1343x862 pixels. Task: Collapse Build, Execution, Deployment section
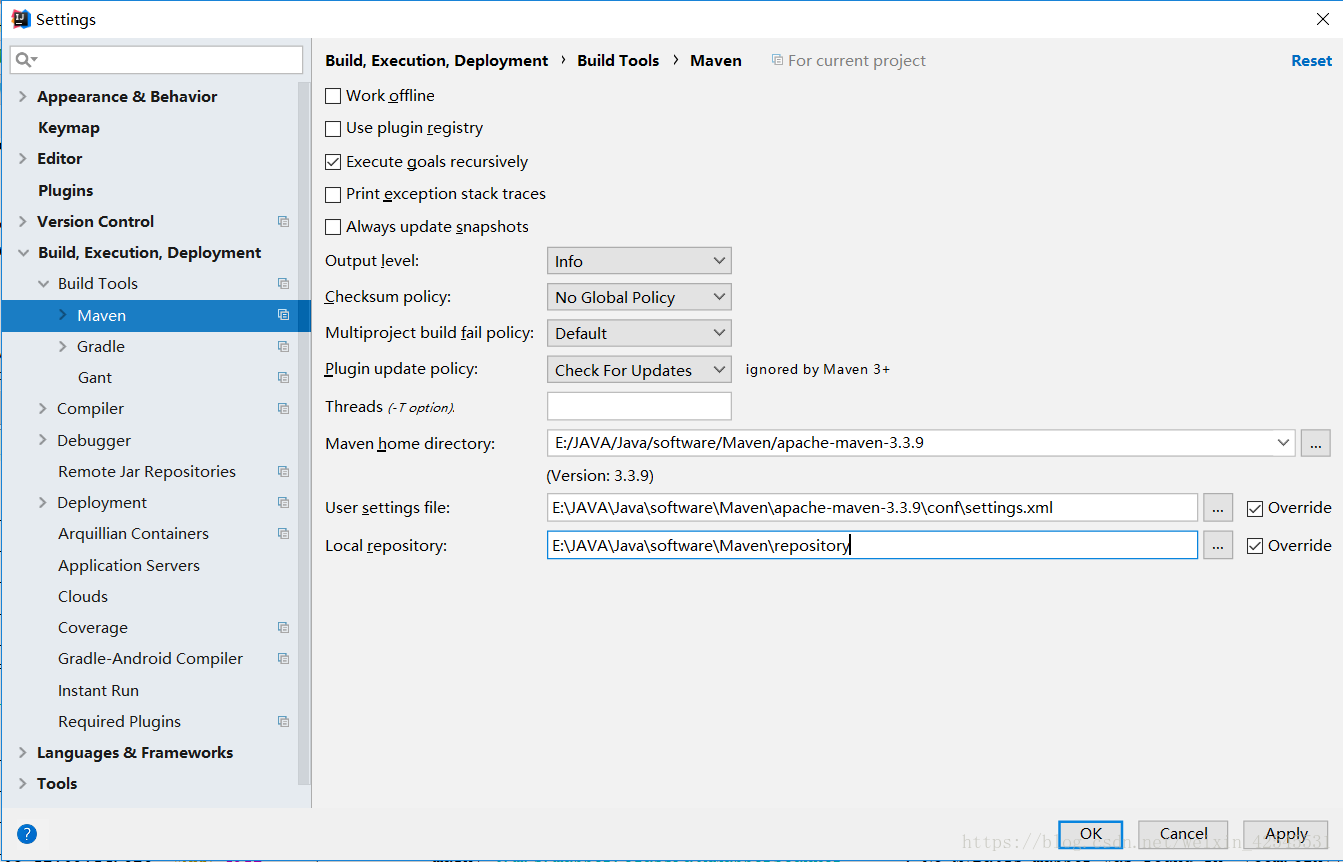point(22,253)
